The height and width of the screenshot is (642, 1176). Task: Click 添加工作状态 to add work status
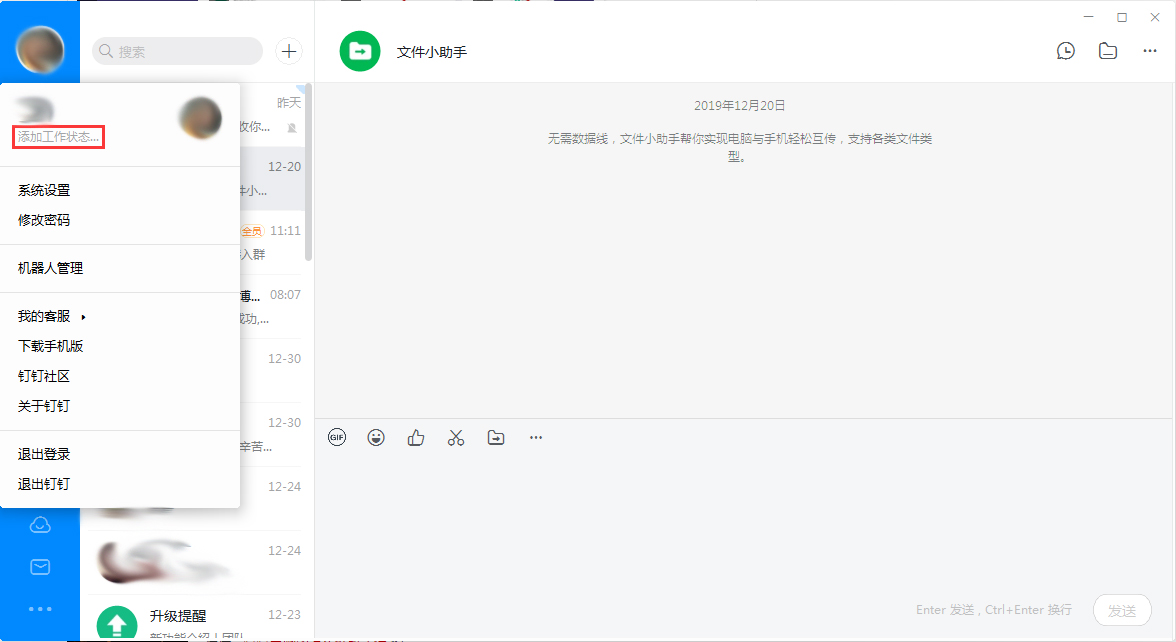pyautogui.click(x=56, y=137)
